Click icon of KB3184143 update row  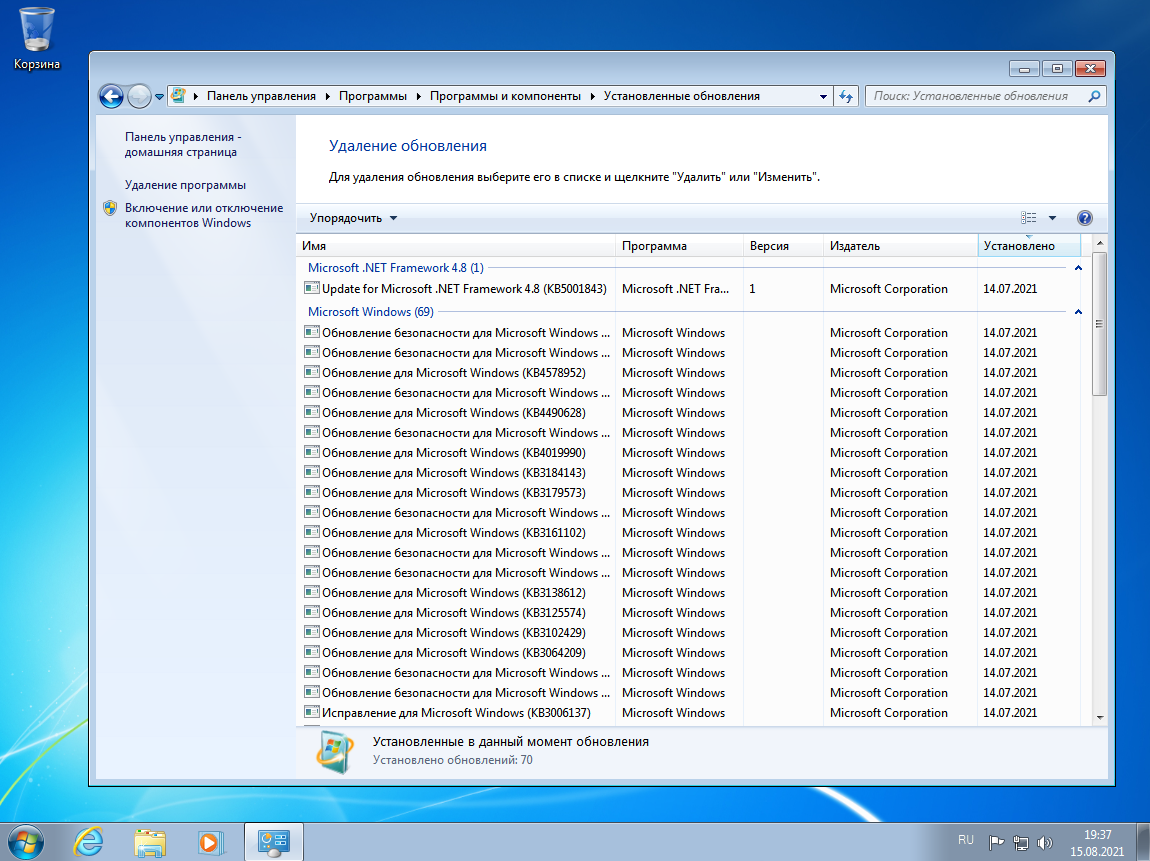(312, 472)
